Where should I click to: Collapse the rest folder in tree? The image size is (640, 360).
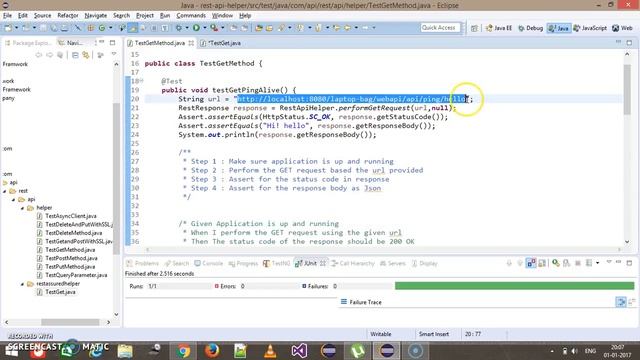(x=5, y=191)
